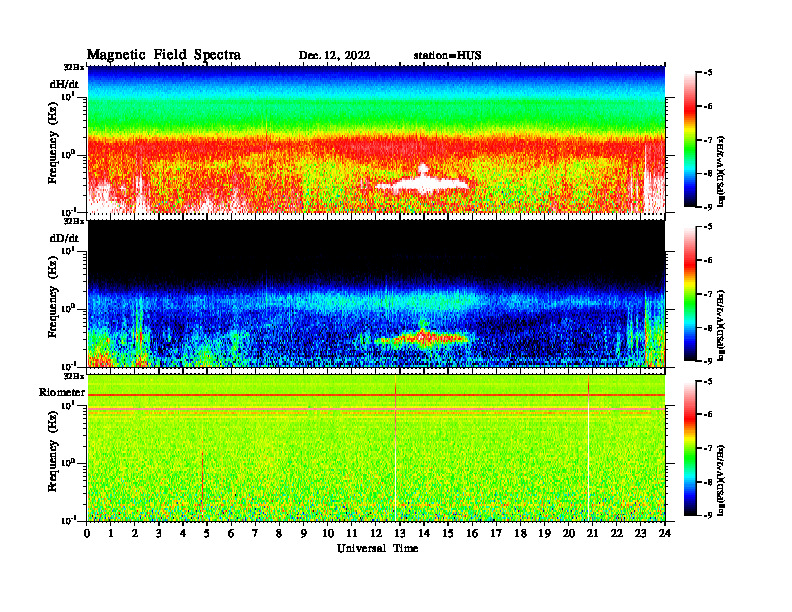This screenshot has width=792, height=612.
Task: Click the hour "21" tick label on time axis
Action: tap(592, 534)
